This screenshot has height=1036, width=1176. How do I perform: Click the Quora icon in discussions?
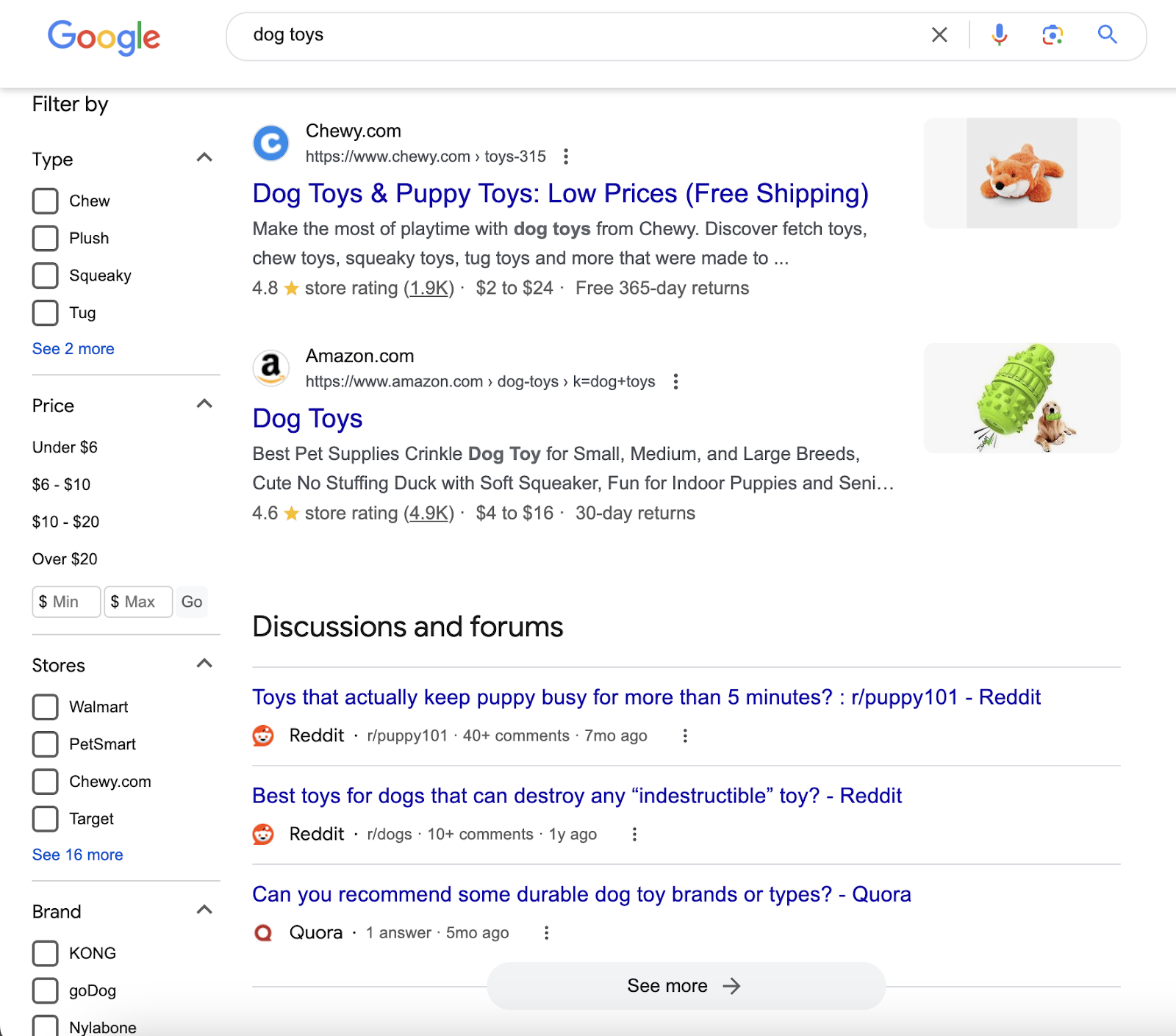tap(263, 932)
